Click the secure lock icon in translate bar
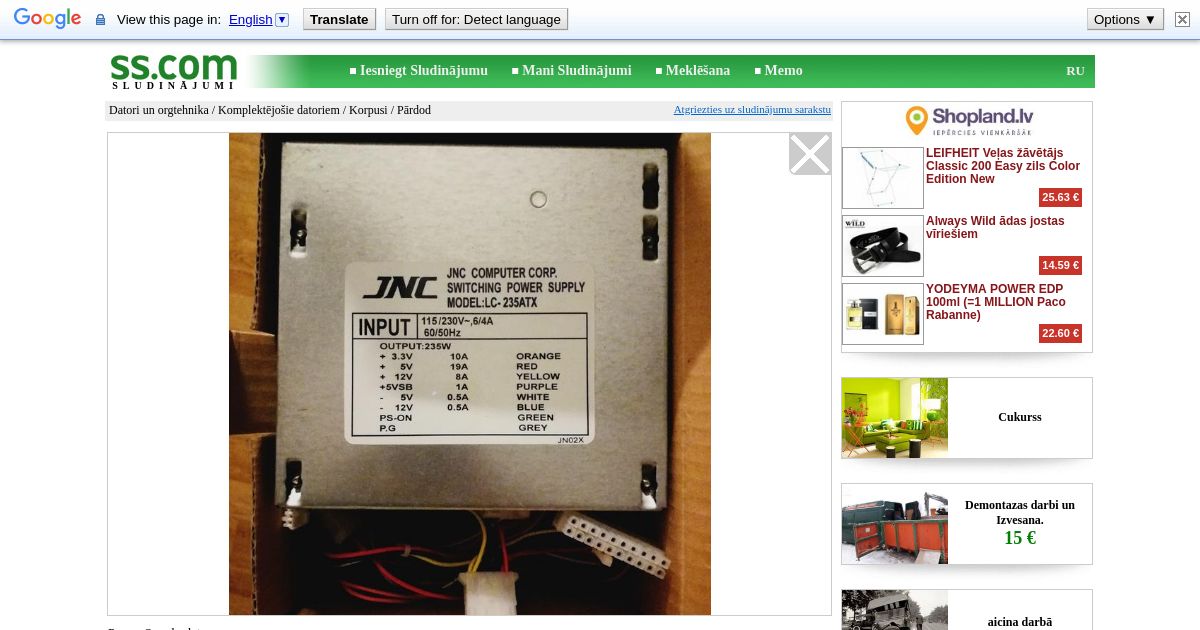Screen dimensions: 1200x630 pyautogui.click(x=100, y=20)
